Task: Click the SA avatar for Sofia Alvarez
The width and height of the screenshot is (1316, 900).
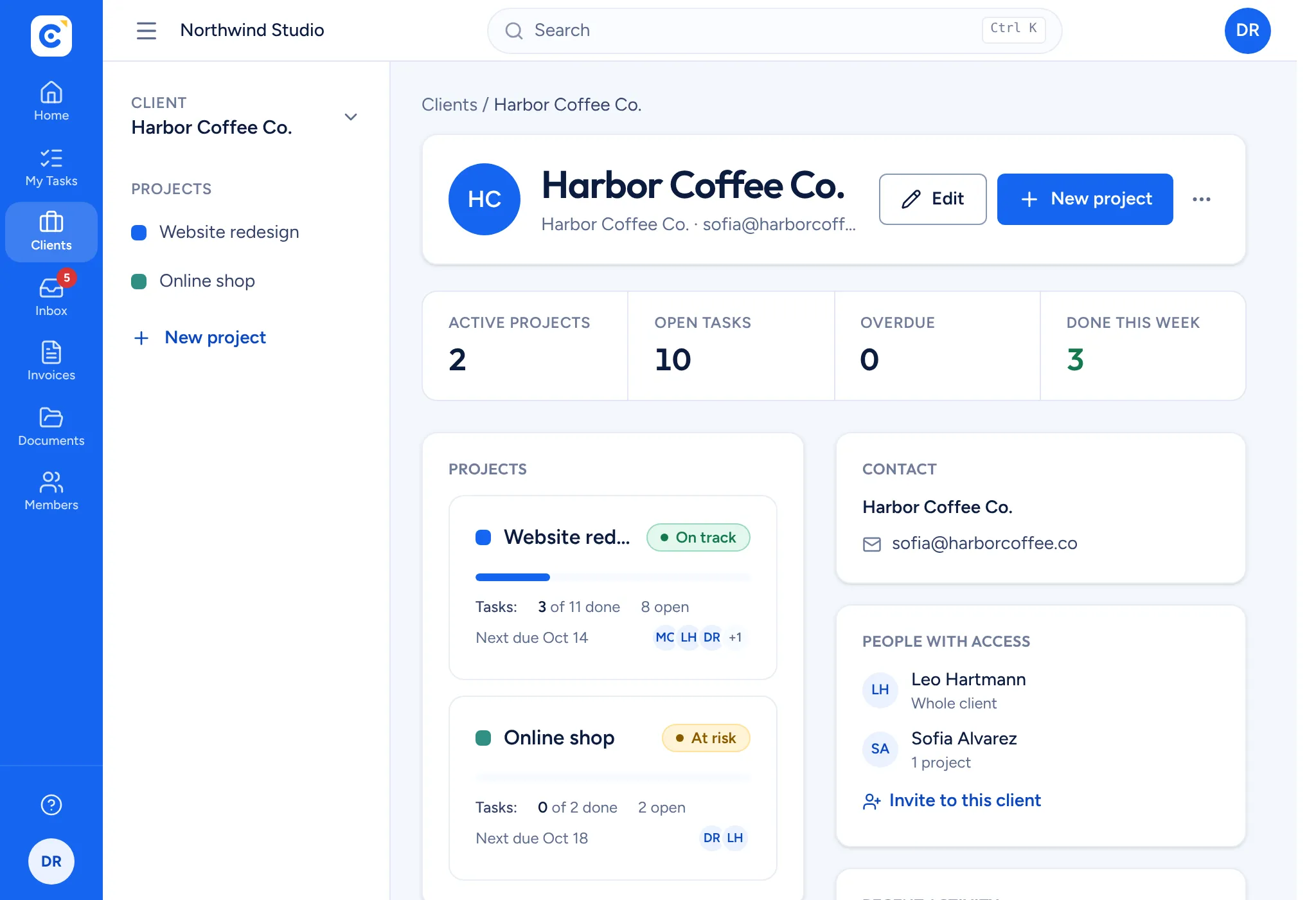Action: [x=880, y=749]
